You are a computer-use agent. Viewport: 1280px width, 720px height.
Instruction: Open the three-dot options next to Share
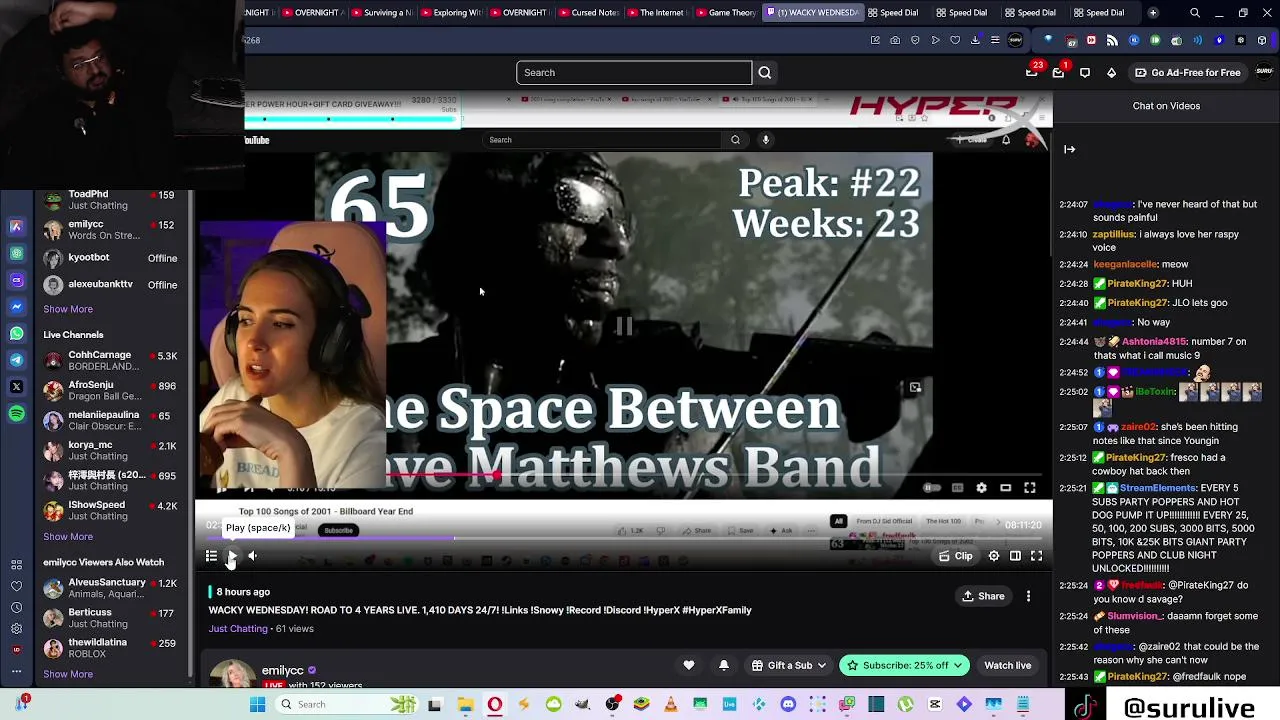[1028, 596]
